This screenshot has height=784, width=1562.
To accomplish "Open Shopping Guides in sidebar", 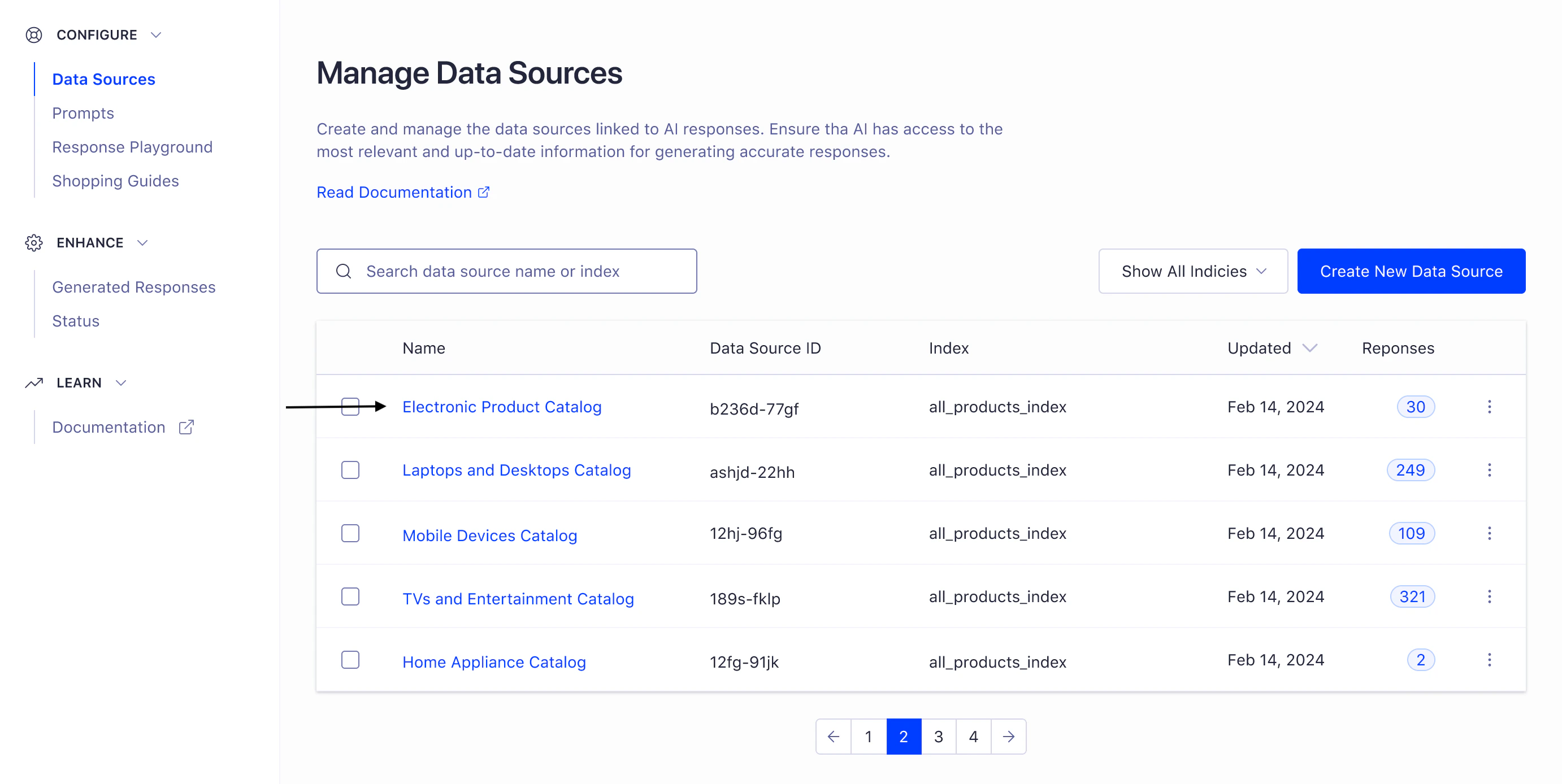I will tap(115, 181).
